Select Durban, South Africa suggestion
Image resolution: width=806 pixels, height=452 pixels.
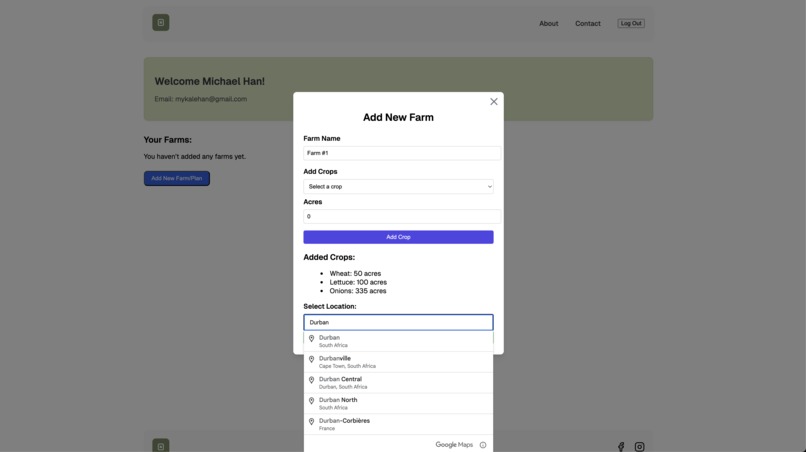398,341
